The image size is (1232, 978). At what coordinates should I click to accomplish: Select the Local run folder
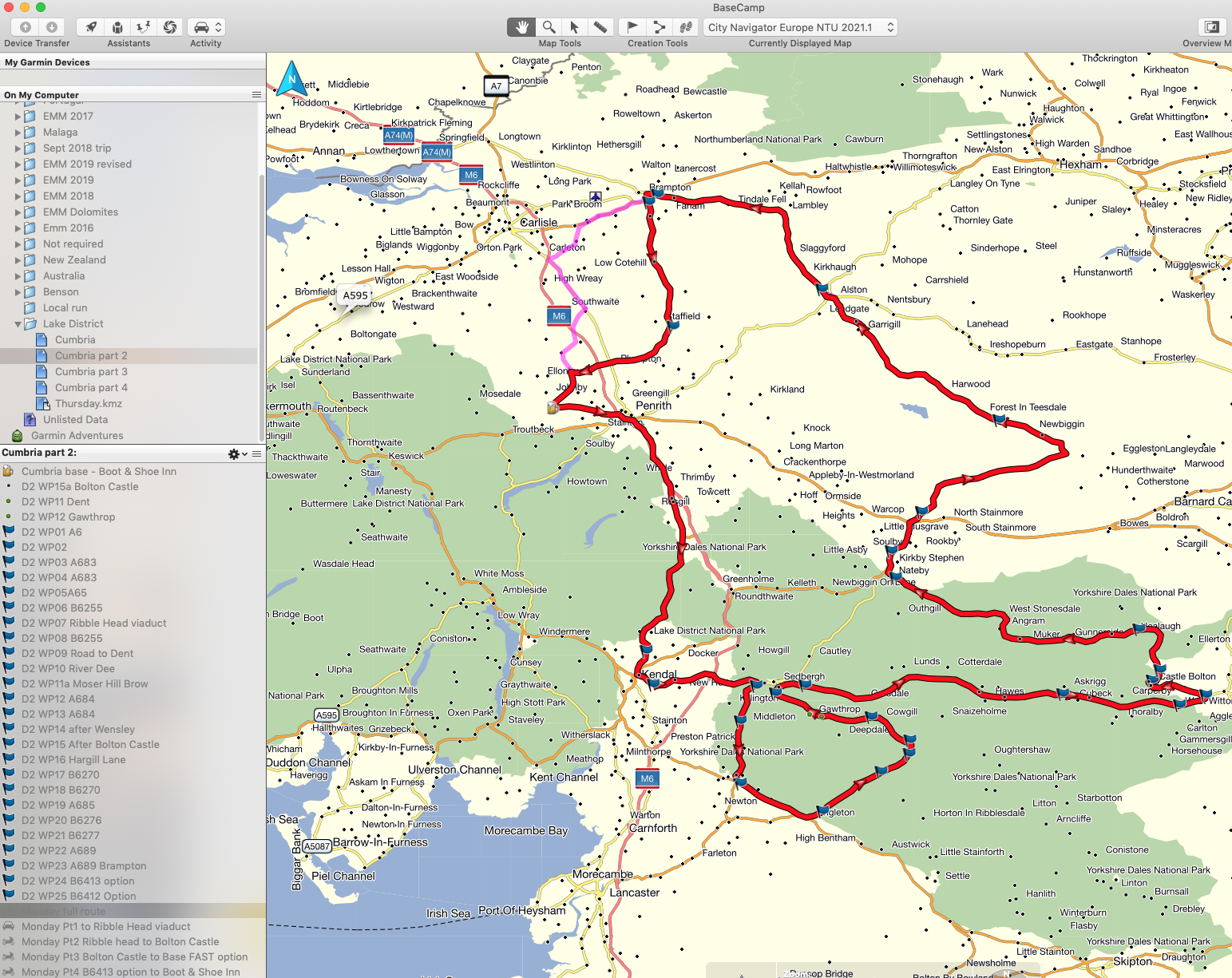tap(65, 307)
